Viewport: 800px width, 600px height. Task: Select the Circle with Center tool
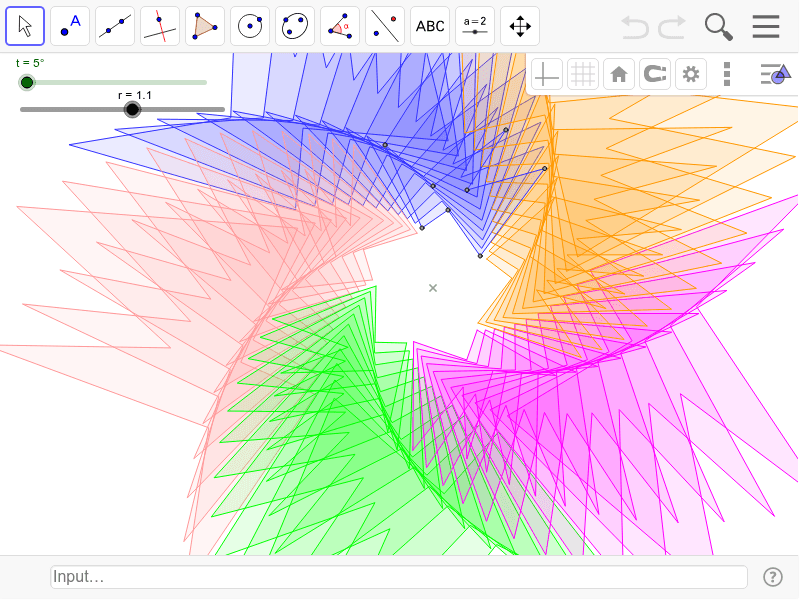(x=249, y=25)
